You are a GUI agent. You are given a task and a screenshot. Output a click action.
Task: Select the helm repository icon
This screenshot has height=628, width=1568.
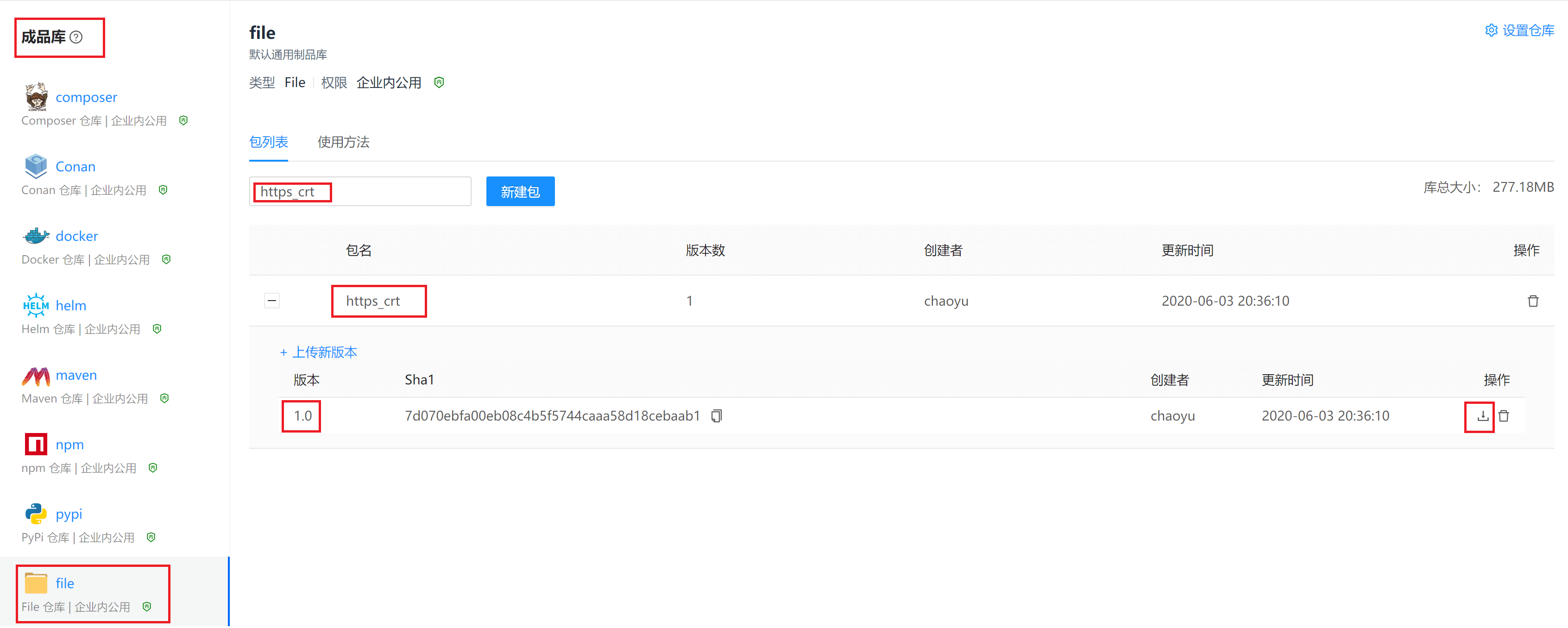[x=36, y=305]
